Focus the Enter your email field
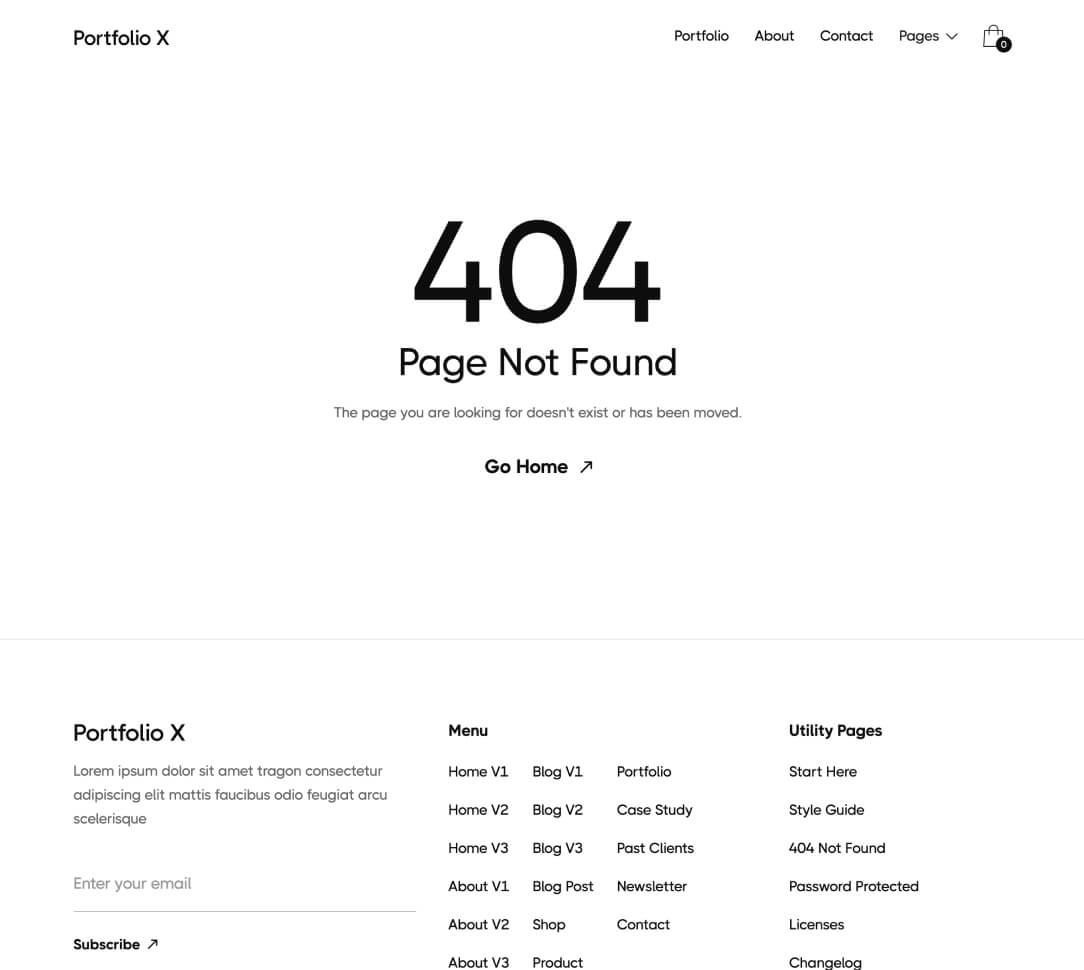Image resolution: width=1084 pixels, height=970 pixels. point(244,884)
